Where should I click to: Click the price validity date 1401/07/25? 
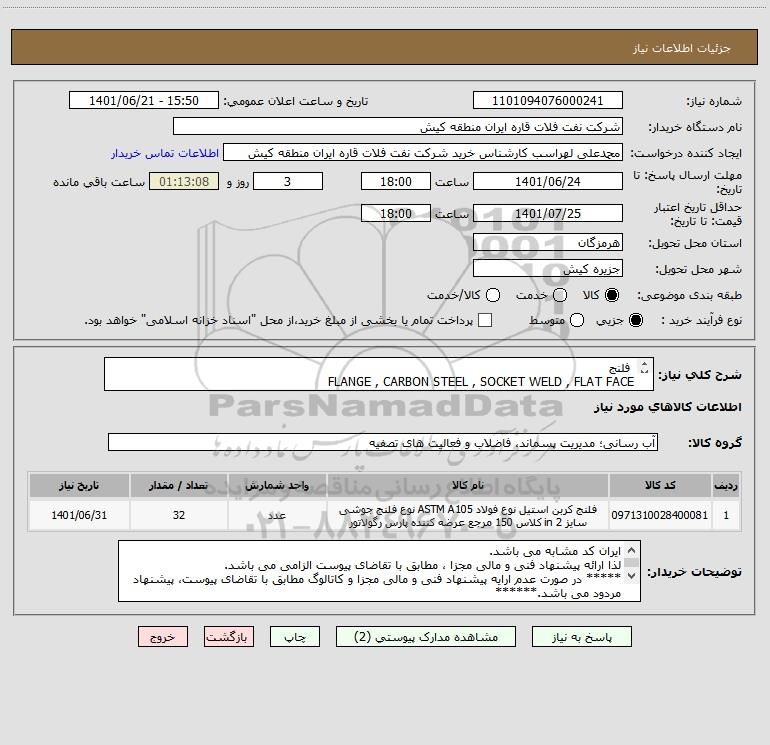[548, 213]
